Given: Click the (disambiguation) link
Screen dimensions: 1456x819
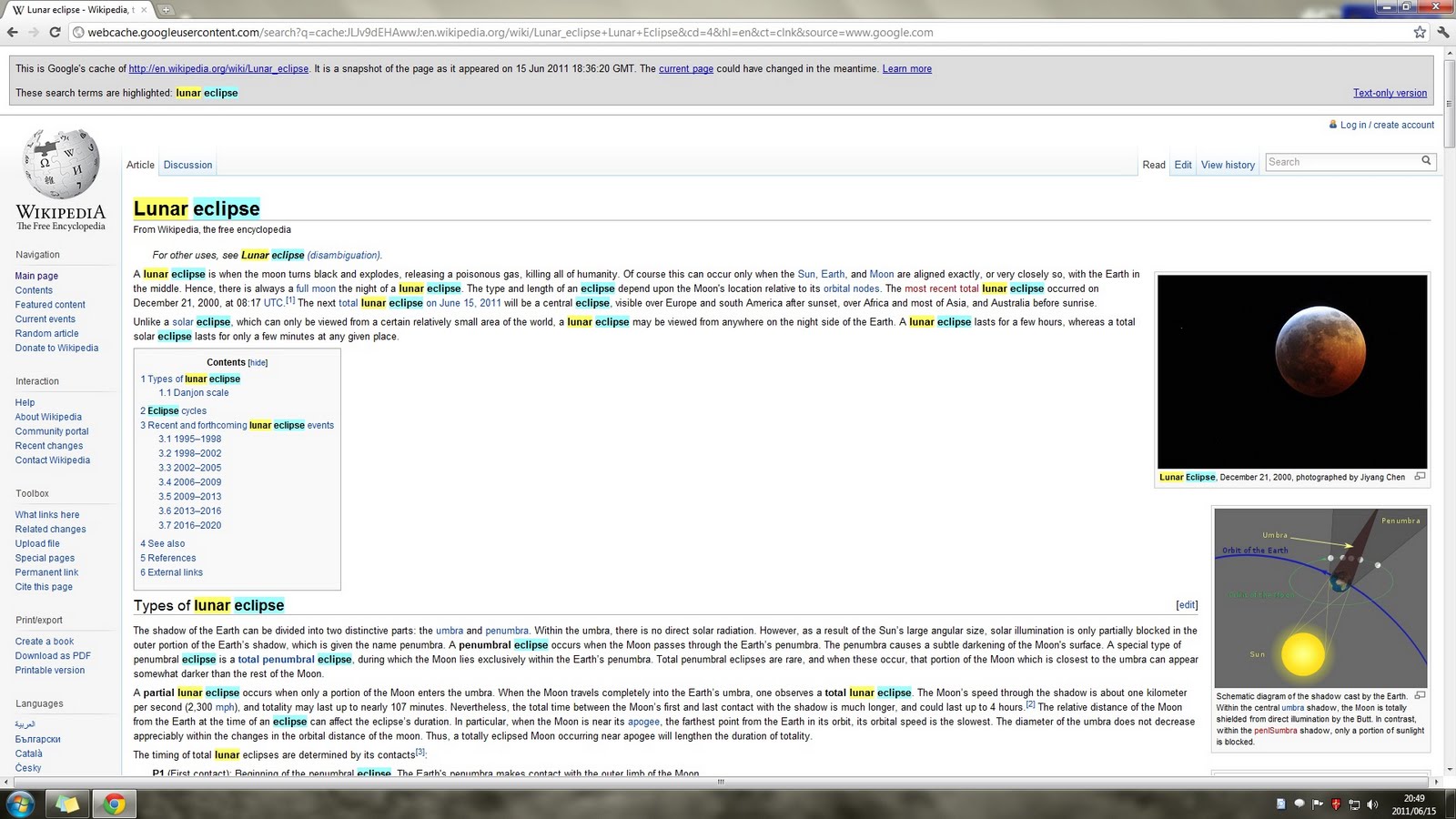Looking at the screenshot, I should click(x=344, y=255).
